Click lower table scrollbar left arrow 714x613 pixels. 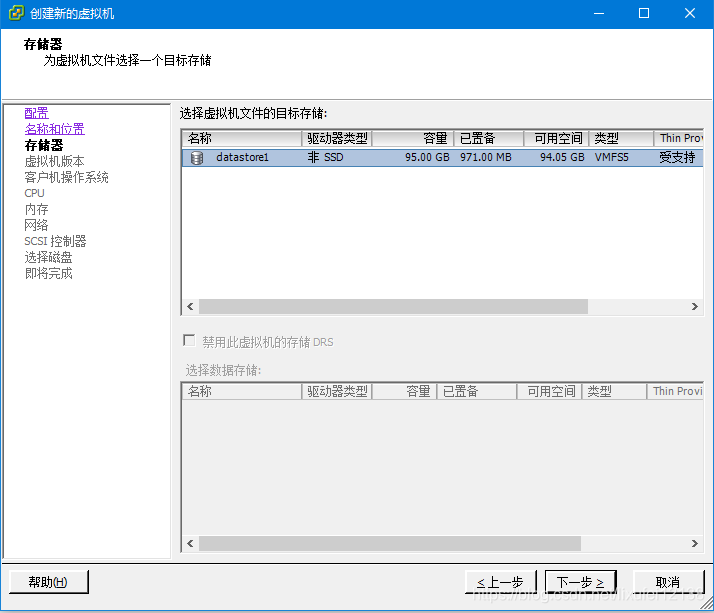tap(190, 543)
